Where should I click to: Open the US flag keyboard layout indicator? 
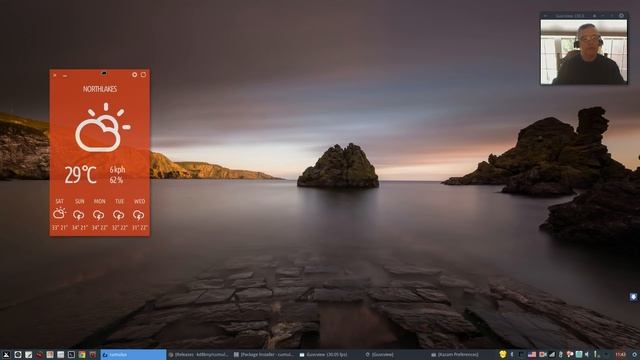click(x=532, y=355)
